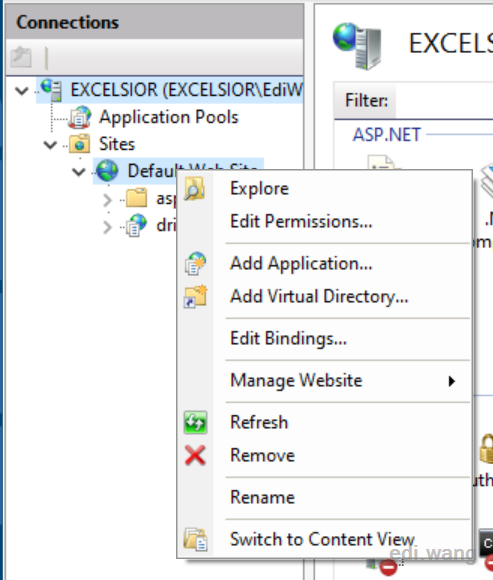Image resolution: width=493 pixels, height=580 pixels.
Task: Click the Connections toolbar connect icon
Action: click(x=21, y=57)
